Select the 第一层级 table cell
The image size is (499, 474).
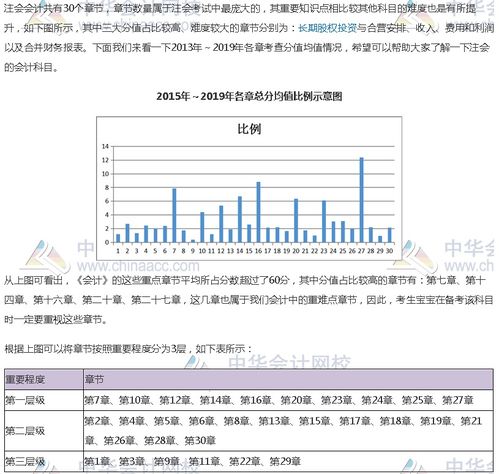(44, 400)
